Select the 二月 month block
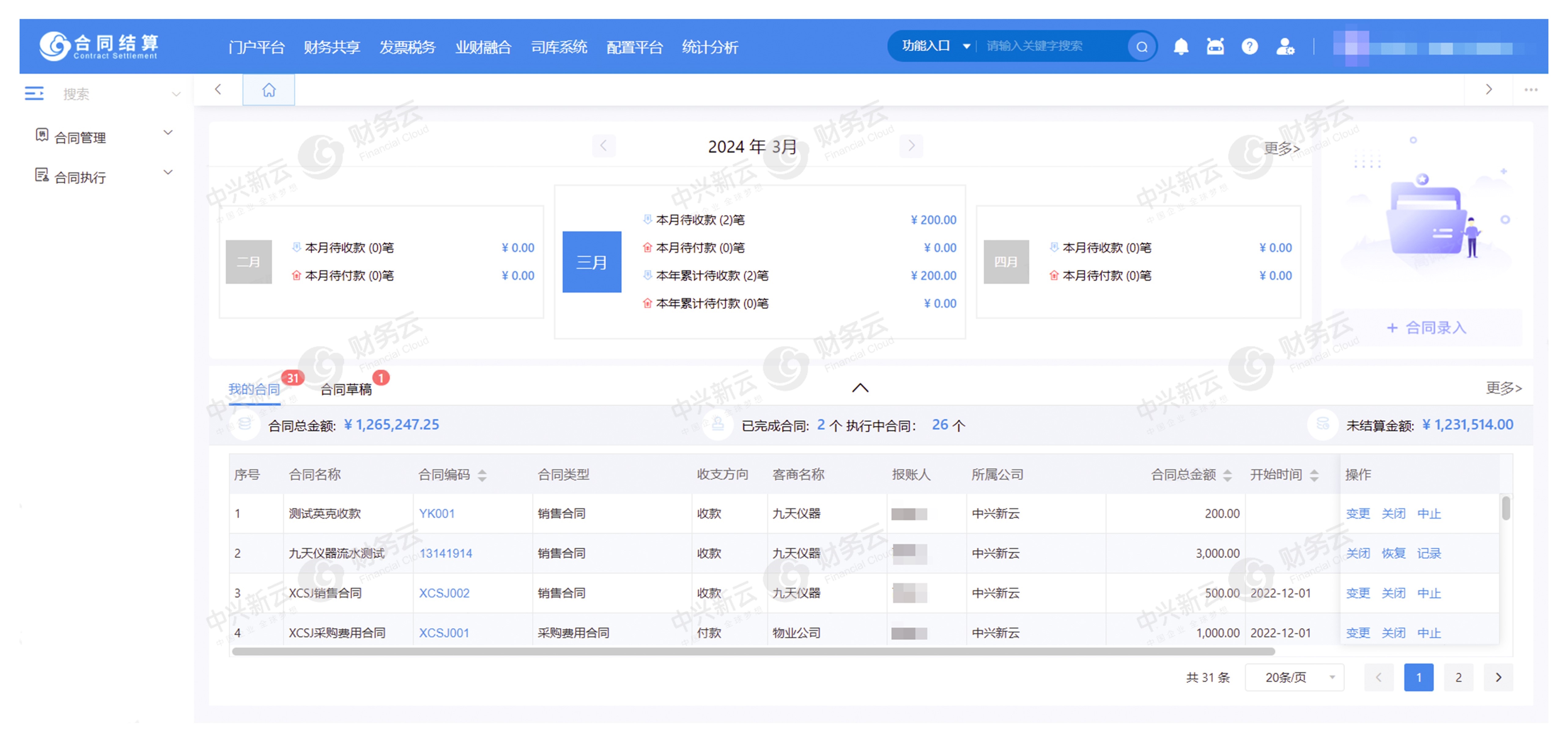This screenshot has width=1568, height=742. (x=248, y=262)
